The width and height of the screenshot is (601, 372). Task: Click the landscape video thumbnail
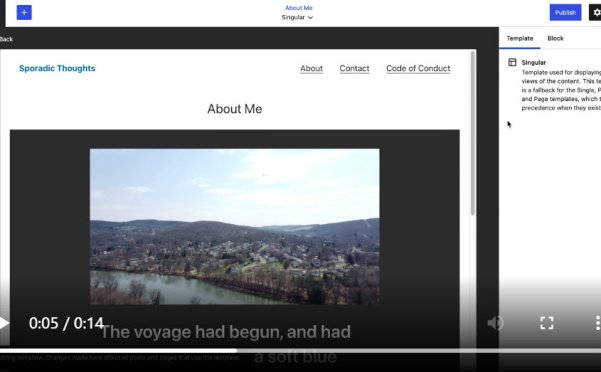click(x=235, y=226)
